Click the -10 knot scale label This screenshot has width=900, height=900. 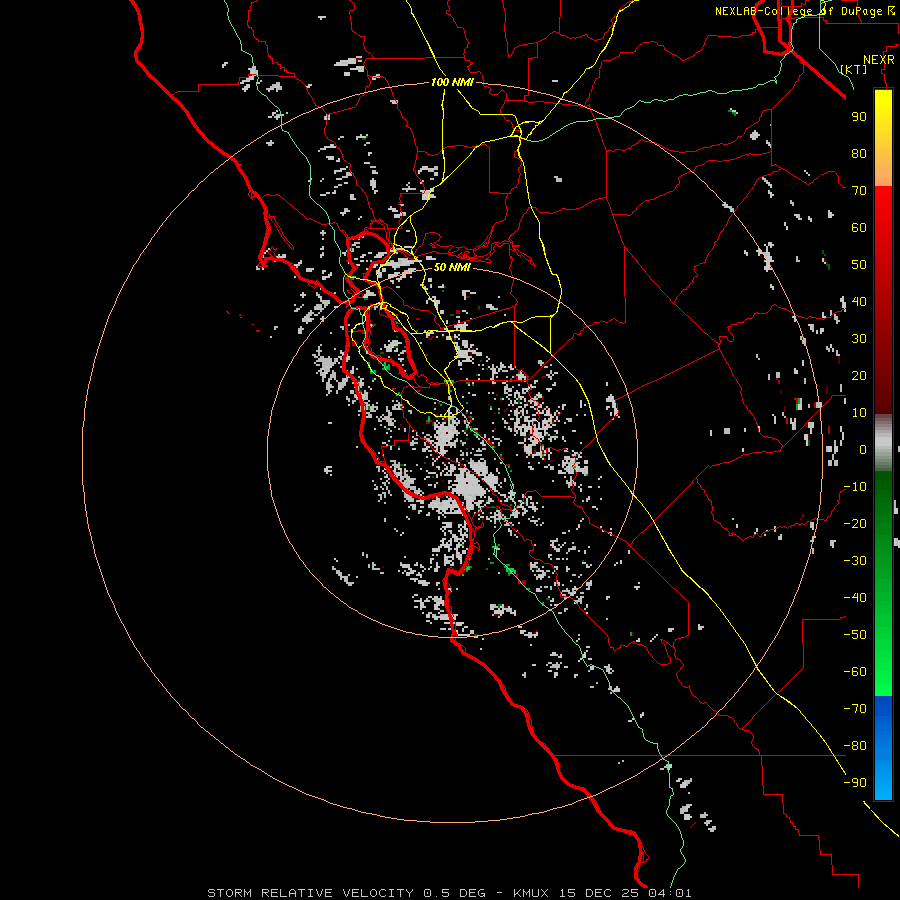coord(855,487)
